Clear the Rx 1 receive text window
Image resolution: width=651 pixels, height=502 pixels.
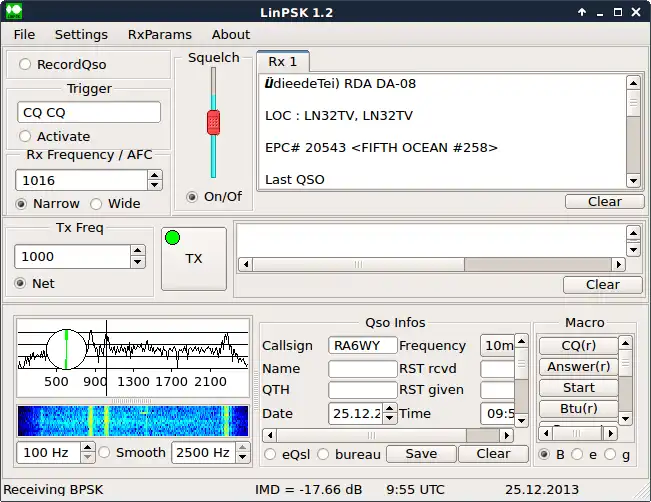coord(604,201)
